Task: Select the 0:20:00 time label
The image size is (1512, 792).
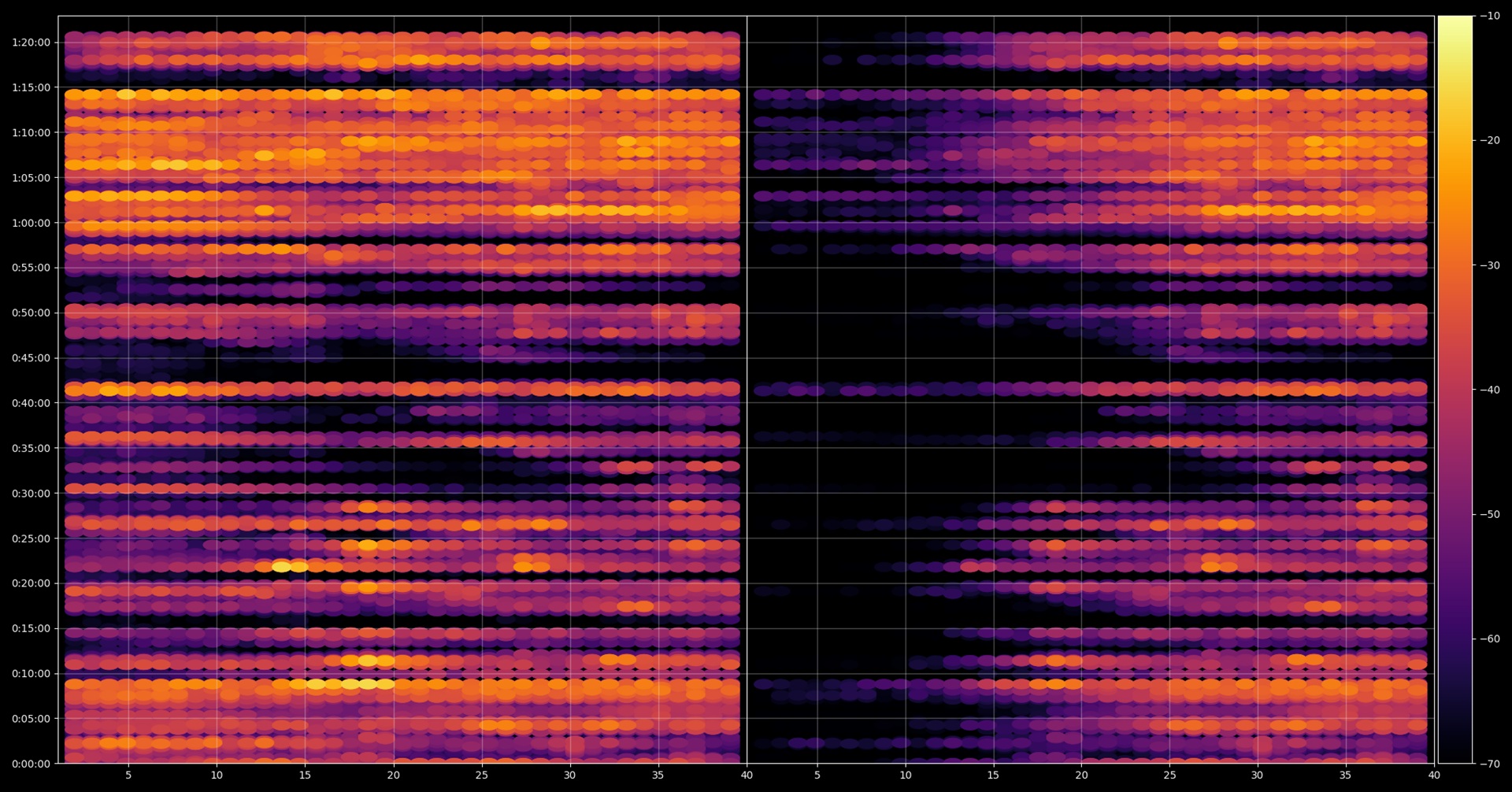Action: click(x=31, y=583)
